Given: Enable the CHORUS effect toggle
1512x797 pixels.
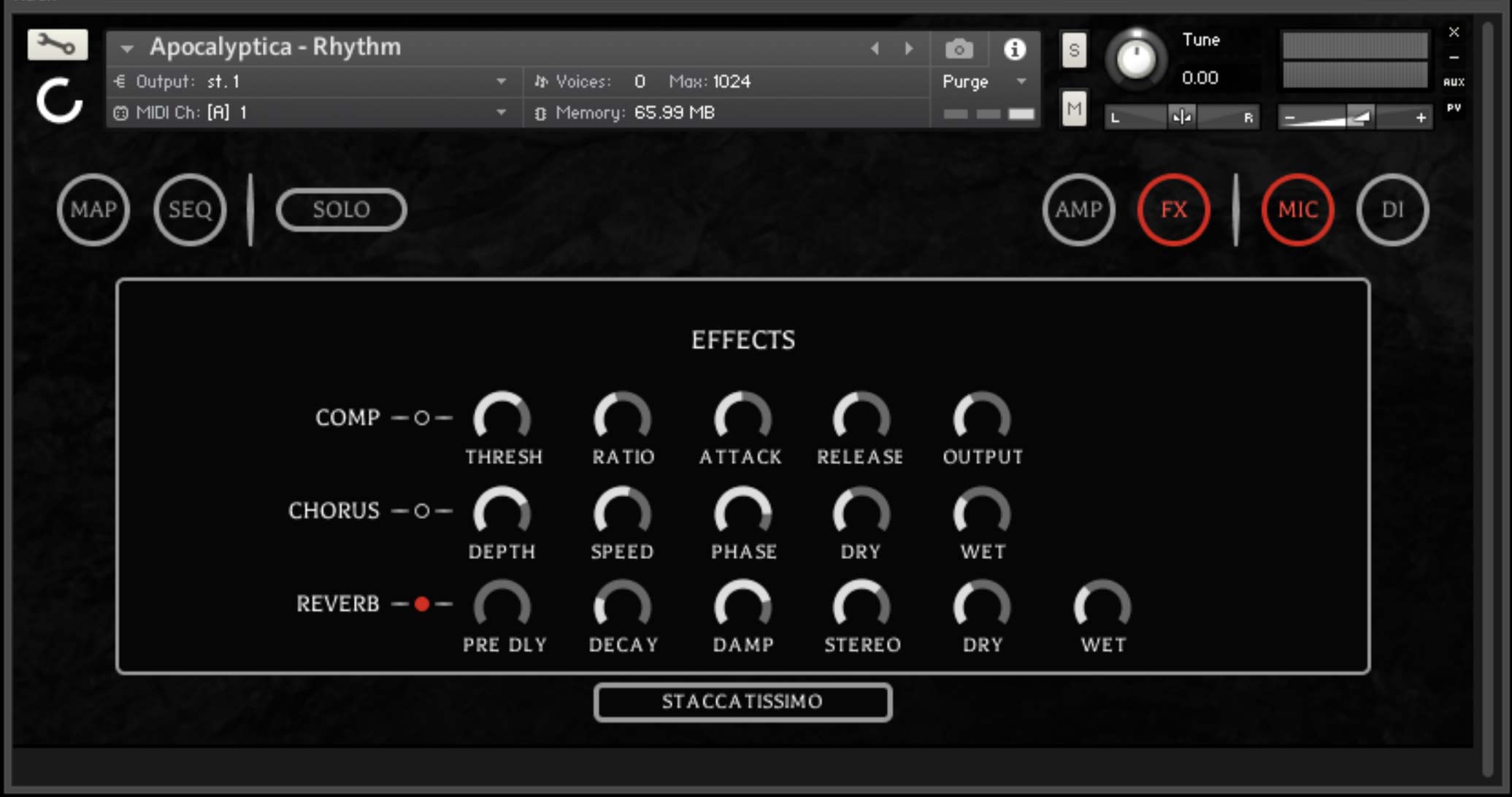Looking at the screenshot, I should tap(421, 511).
